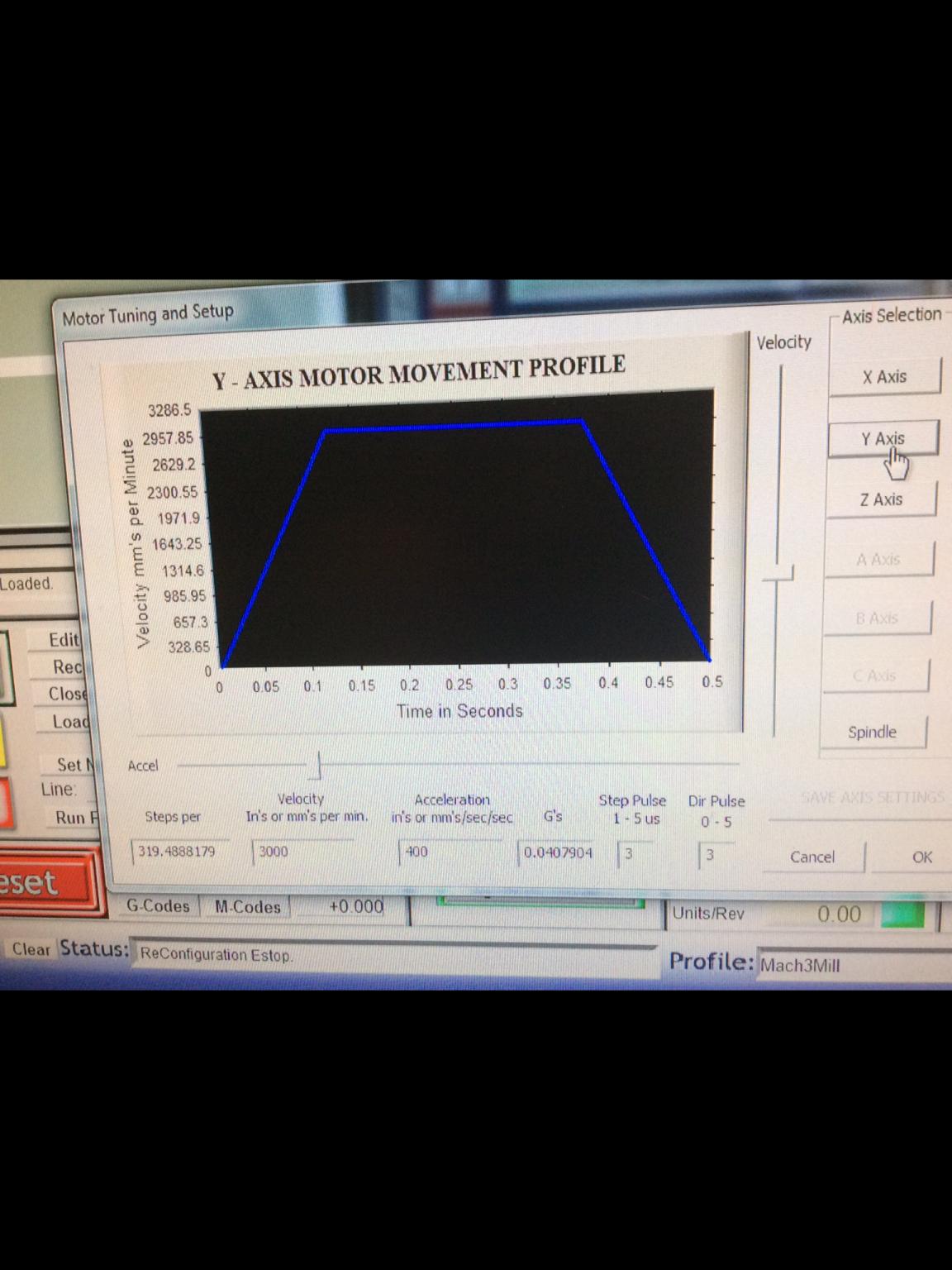Click the horizontal Accel slider handle

click(x=318, y=766)
